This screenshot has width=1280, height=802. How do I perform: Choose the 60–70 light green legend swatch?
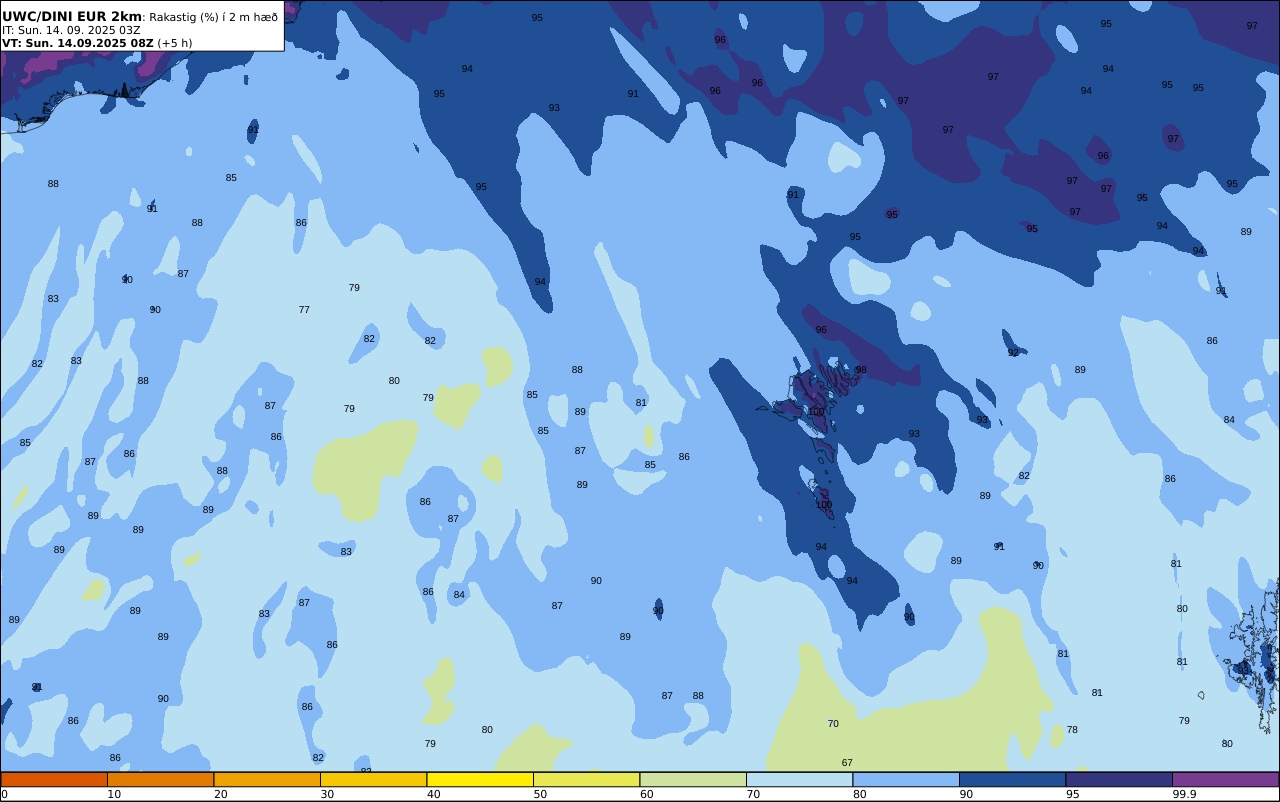[x=693, y=779]
